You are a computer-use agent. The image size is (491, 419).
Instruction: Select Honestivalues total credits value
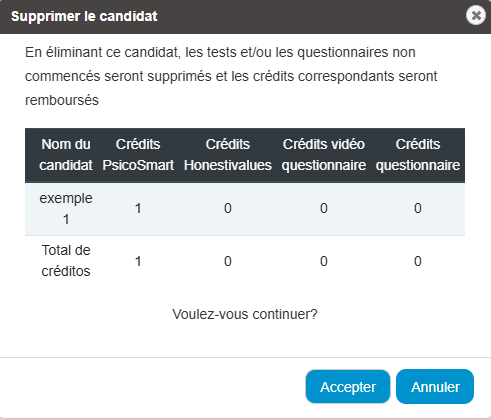228,261
